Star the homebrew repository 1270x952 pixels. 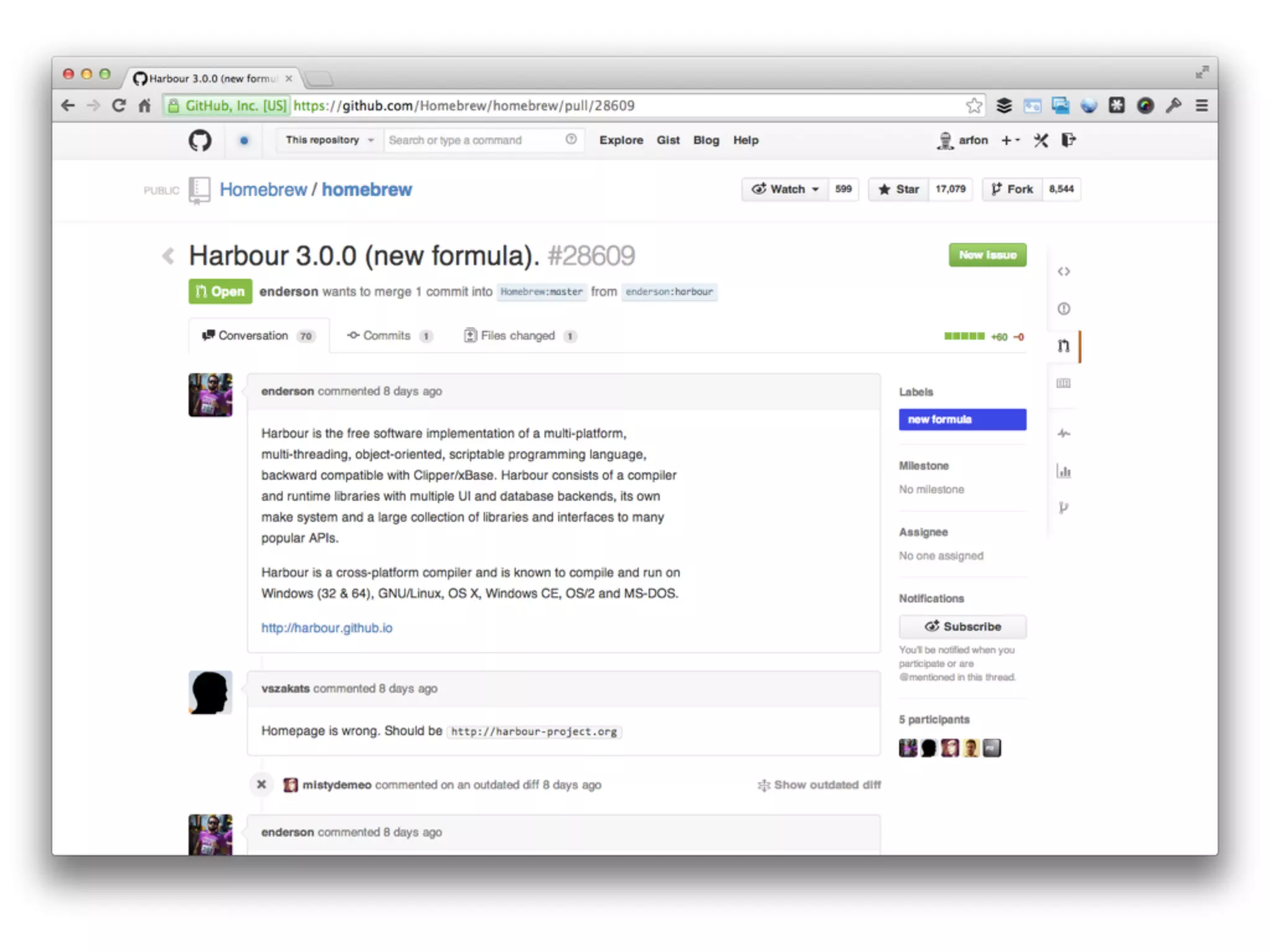coord(898,190)
